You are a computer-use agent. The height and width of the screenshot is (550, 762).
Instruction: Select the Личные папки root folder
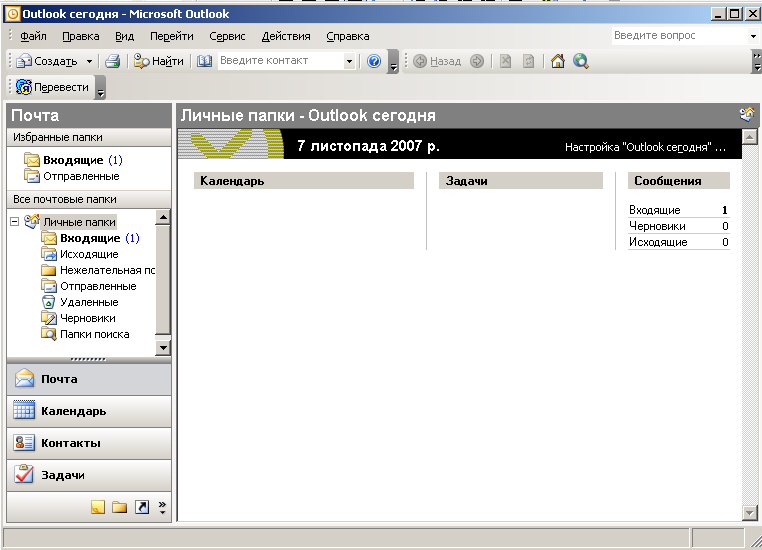point(79,222)
